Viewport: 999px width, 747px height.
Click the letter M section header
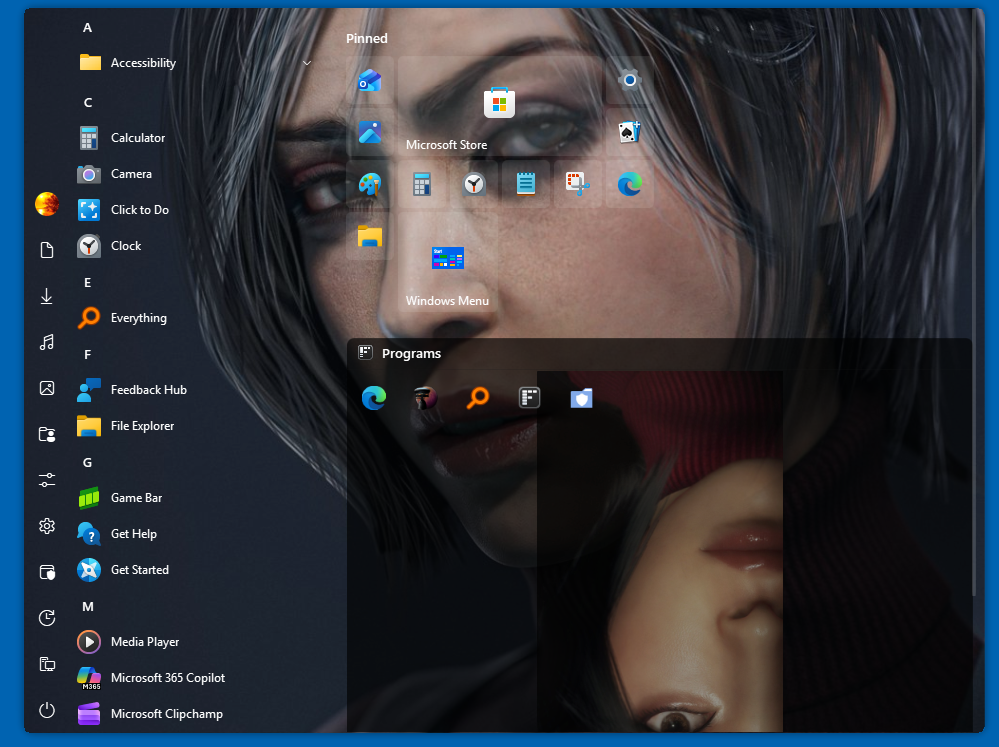coord(88,607)
